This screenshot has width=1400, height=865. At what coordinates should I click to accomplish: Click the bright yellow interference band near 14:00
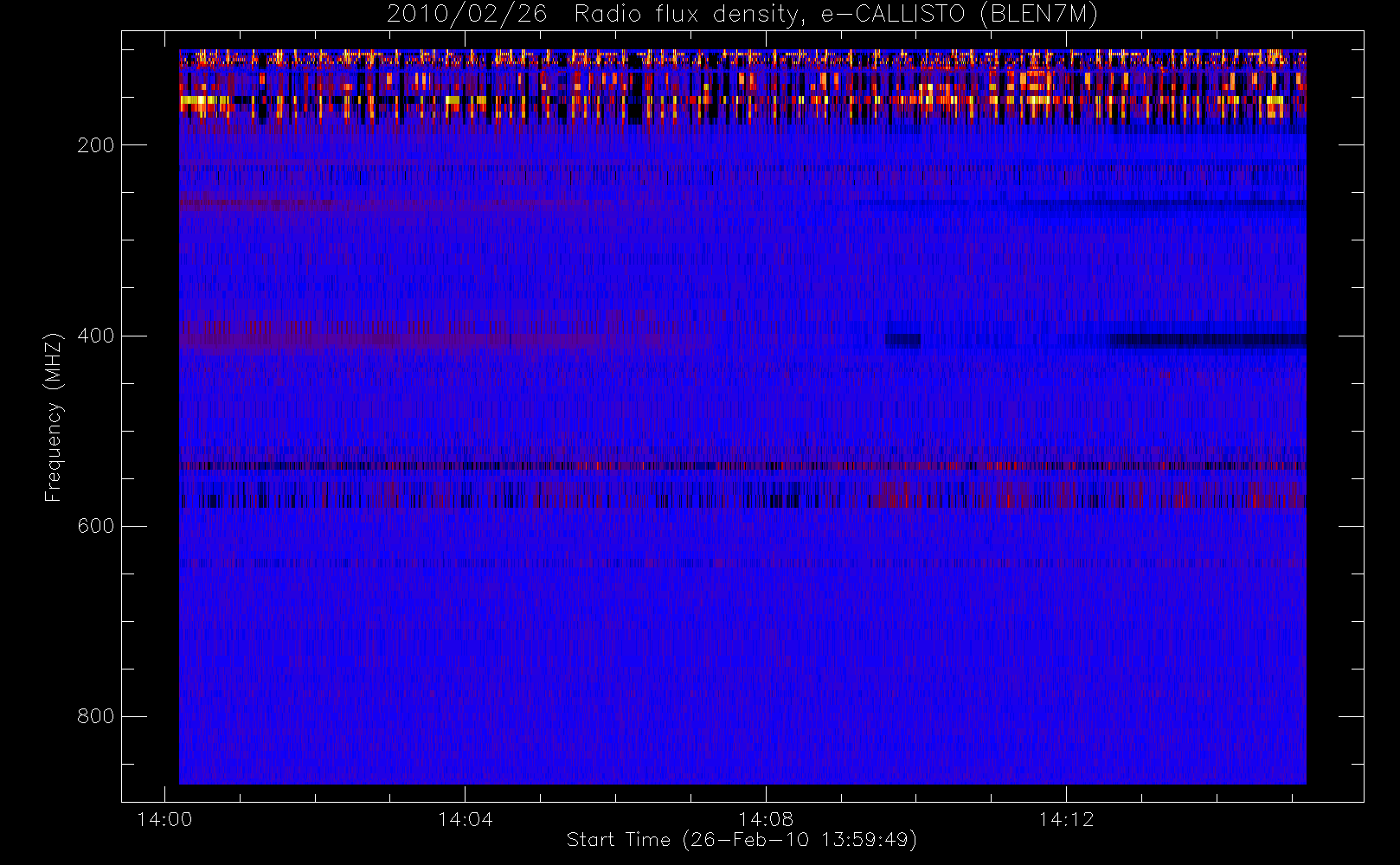tap(206, 102)
